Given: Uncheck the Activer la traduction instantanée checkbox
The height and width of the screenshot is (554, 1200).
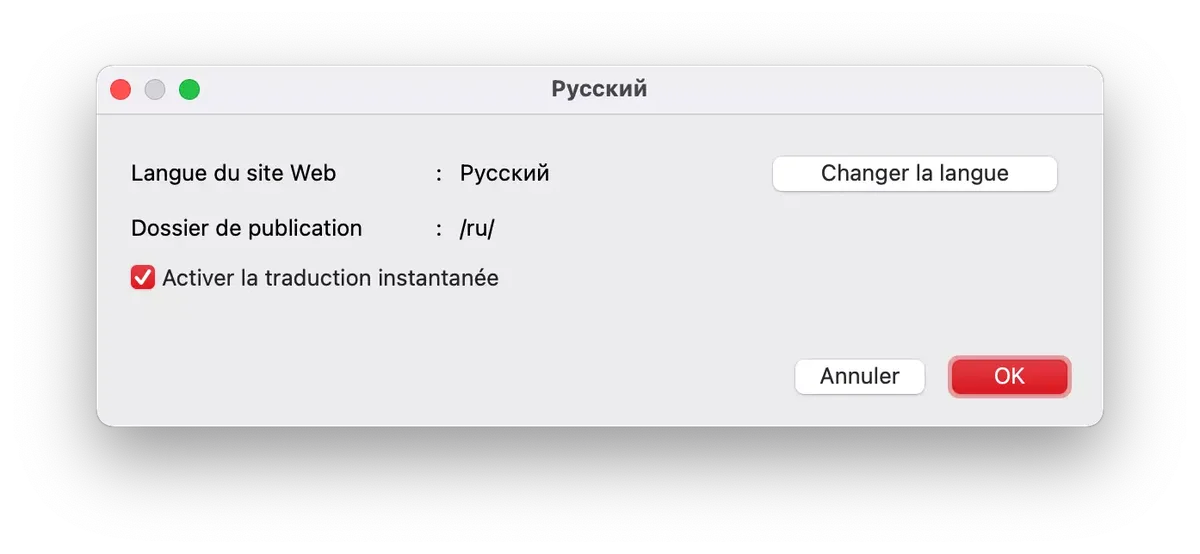Looking at the screenshot, I should pos(143,278).
